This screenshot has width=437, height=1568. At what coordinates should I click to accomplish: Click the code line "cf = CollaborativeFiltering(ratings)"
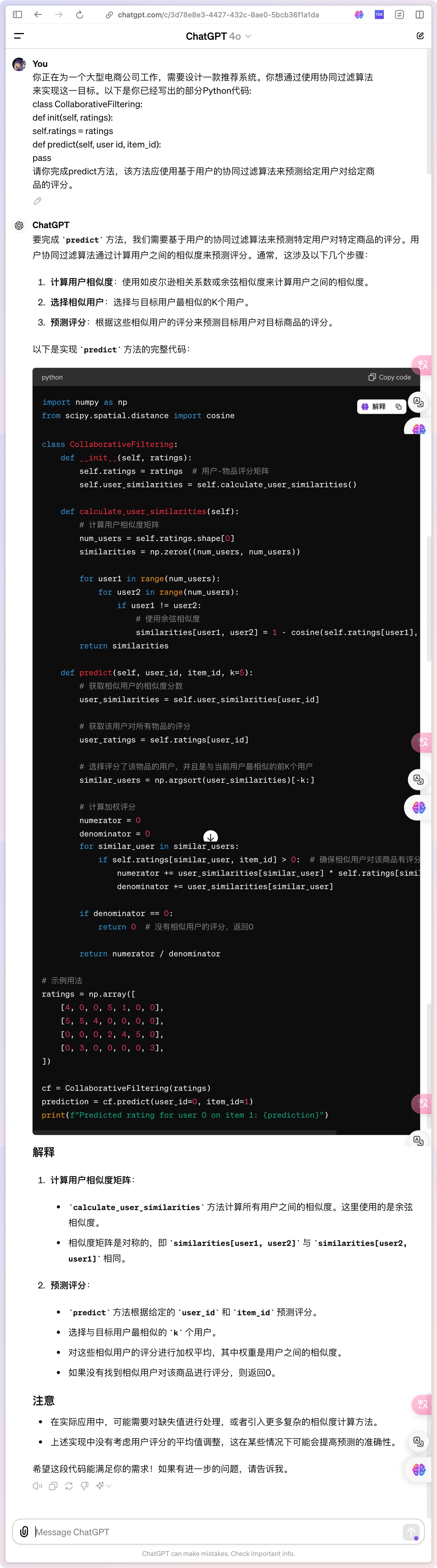pyautogui.click(x=126, y=1088)
